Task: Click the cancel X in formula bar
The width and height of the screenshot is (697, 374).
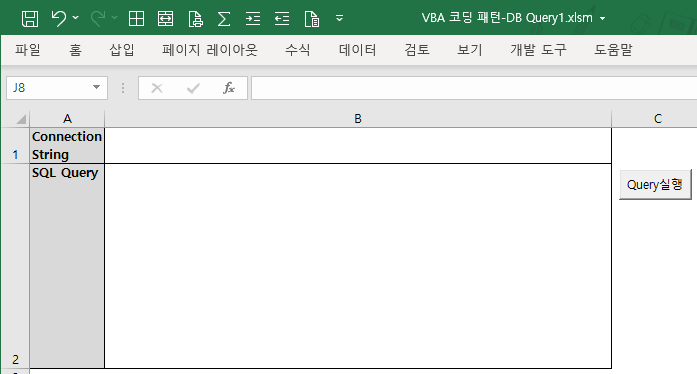Action: (x=157, y=88)
